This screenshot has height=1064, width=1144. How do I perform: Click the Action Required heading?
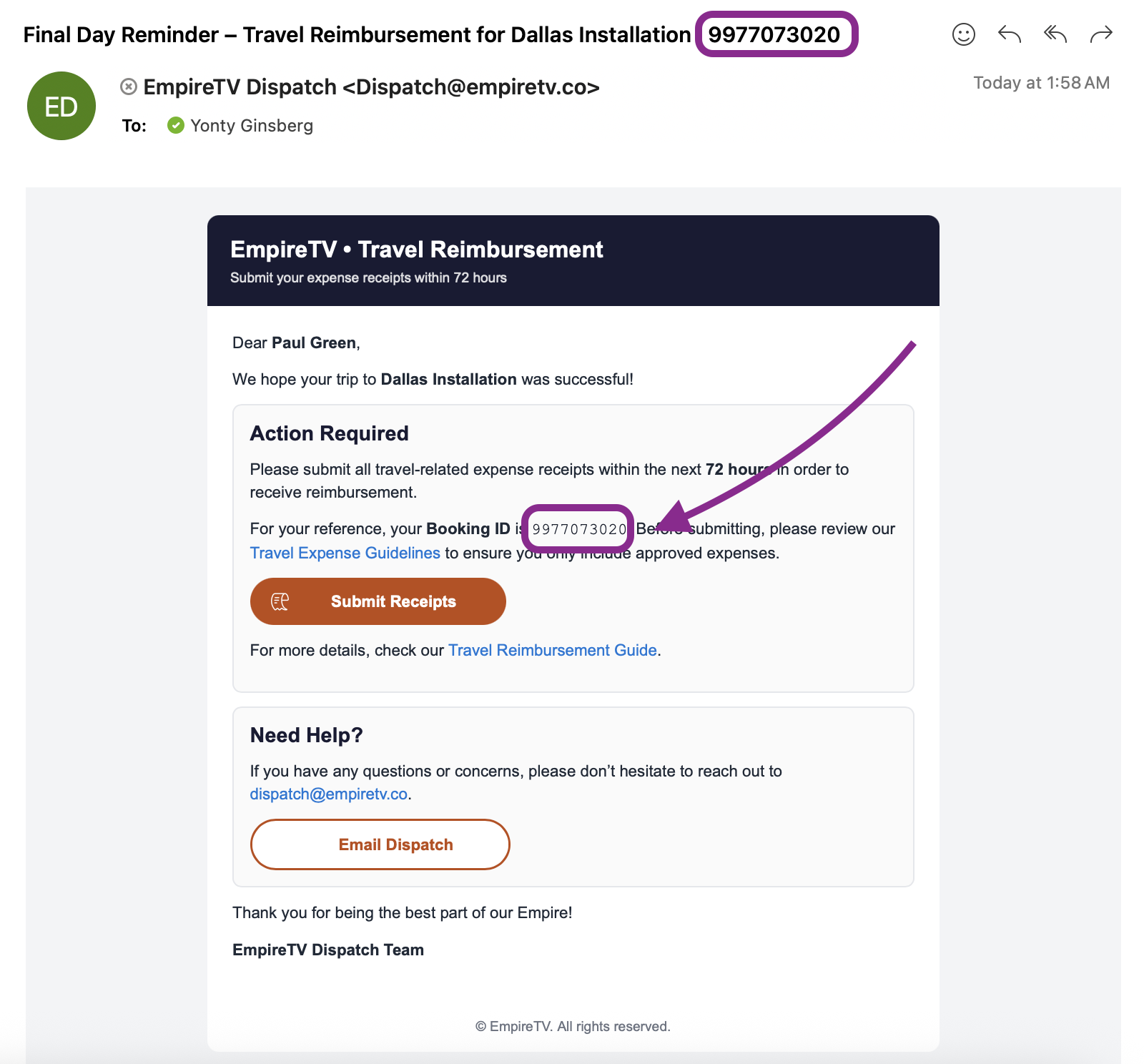click(x=329, y=433)
